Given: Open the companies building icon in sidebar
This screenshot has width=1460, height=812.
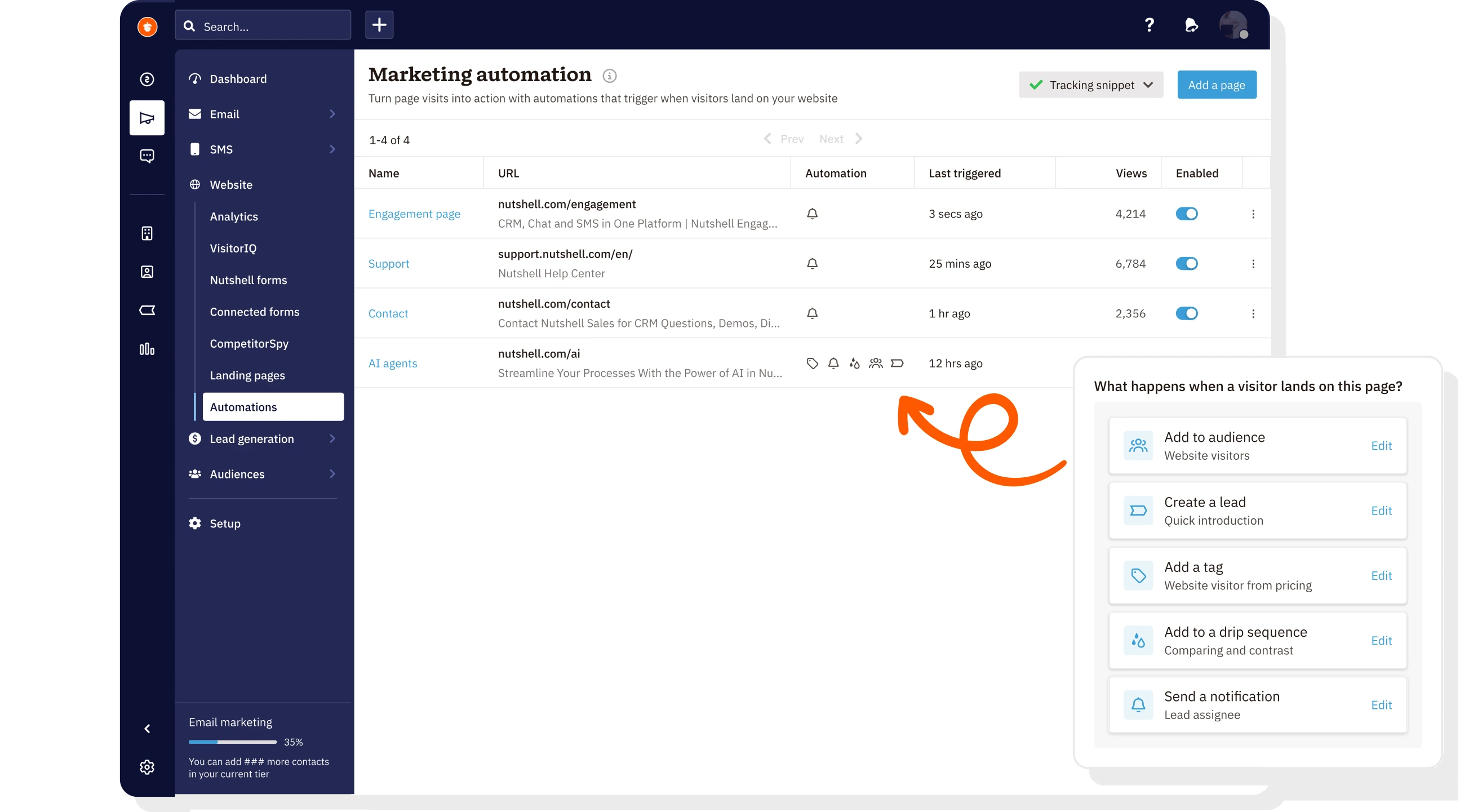Looking at the screenshot, I should click(x=147, y=233).
